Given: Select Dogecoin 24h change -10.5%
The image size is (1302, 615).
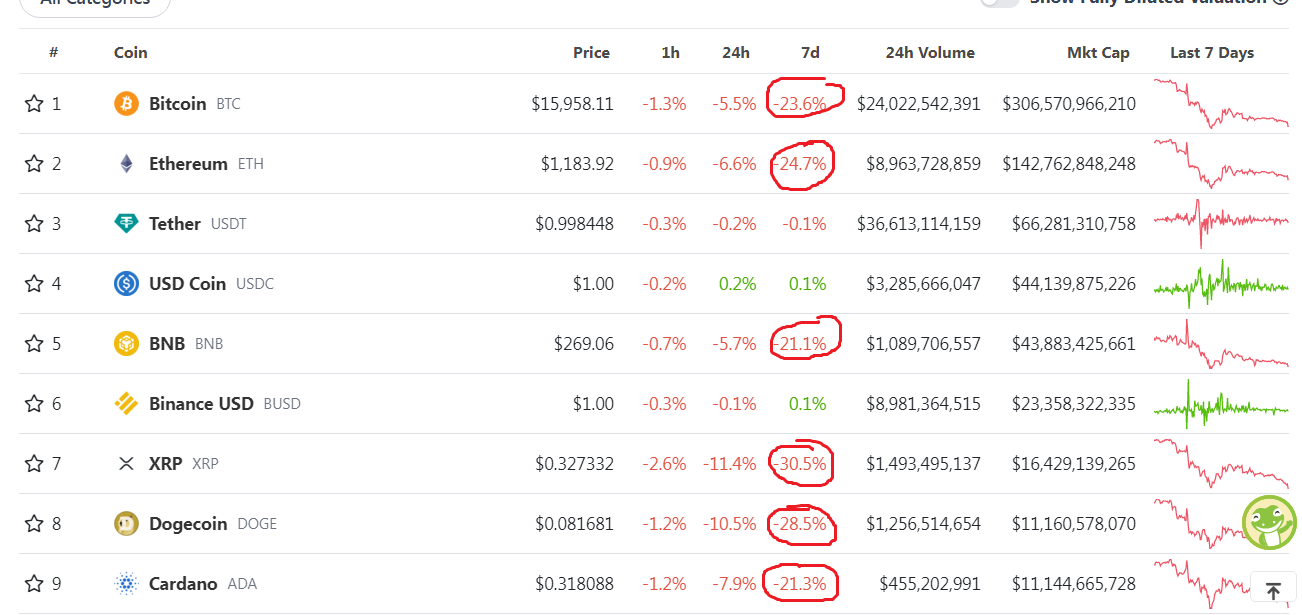Looking at the screenshot, I should point(729,524).
